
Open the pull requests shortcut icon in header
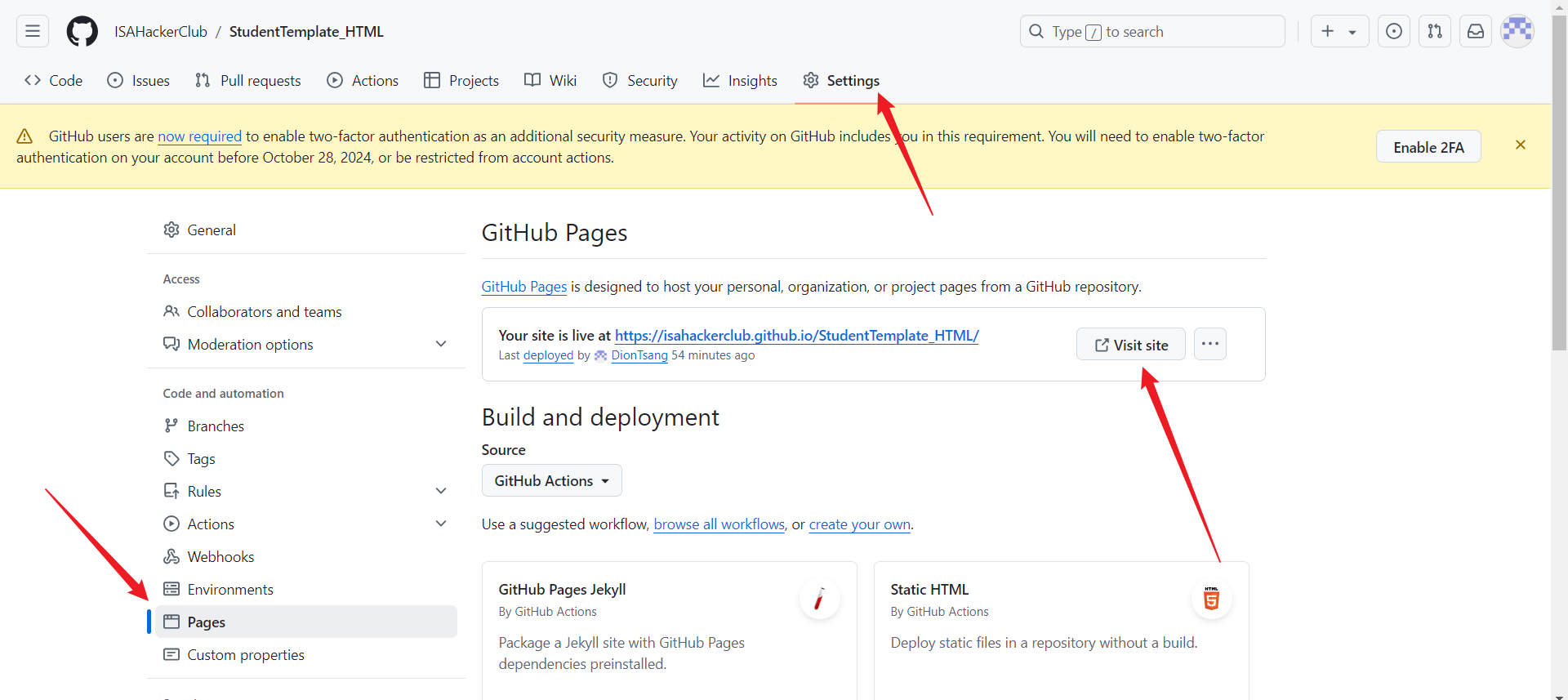pos(1435,31)
